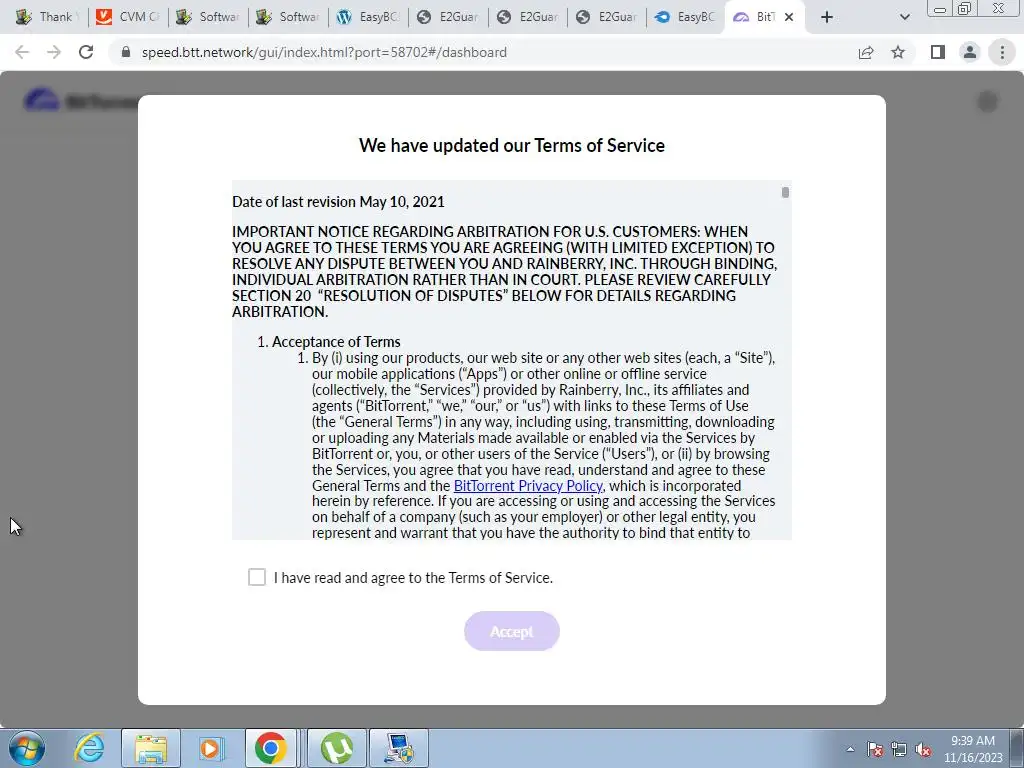Minimize the Chrome window
1024x768 pixels.
tap(940, 9)
